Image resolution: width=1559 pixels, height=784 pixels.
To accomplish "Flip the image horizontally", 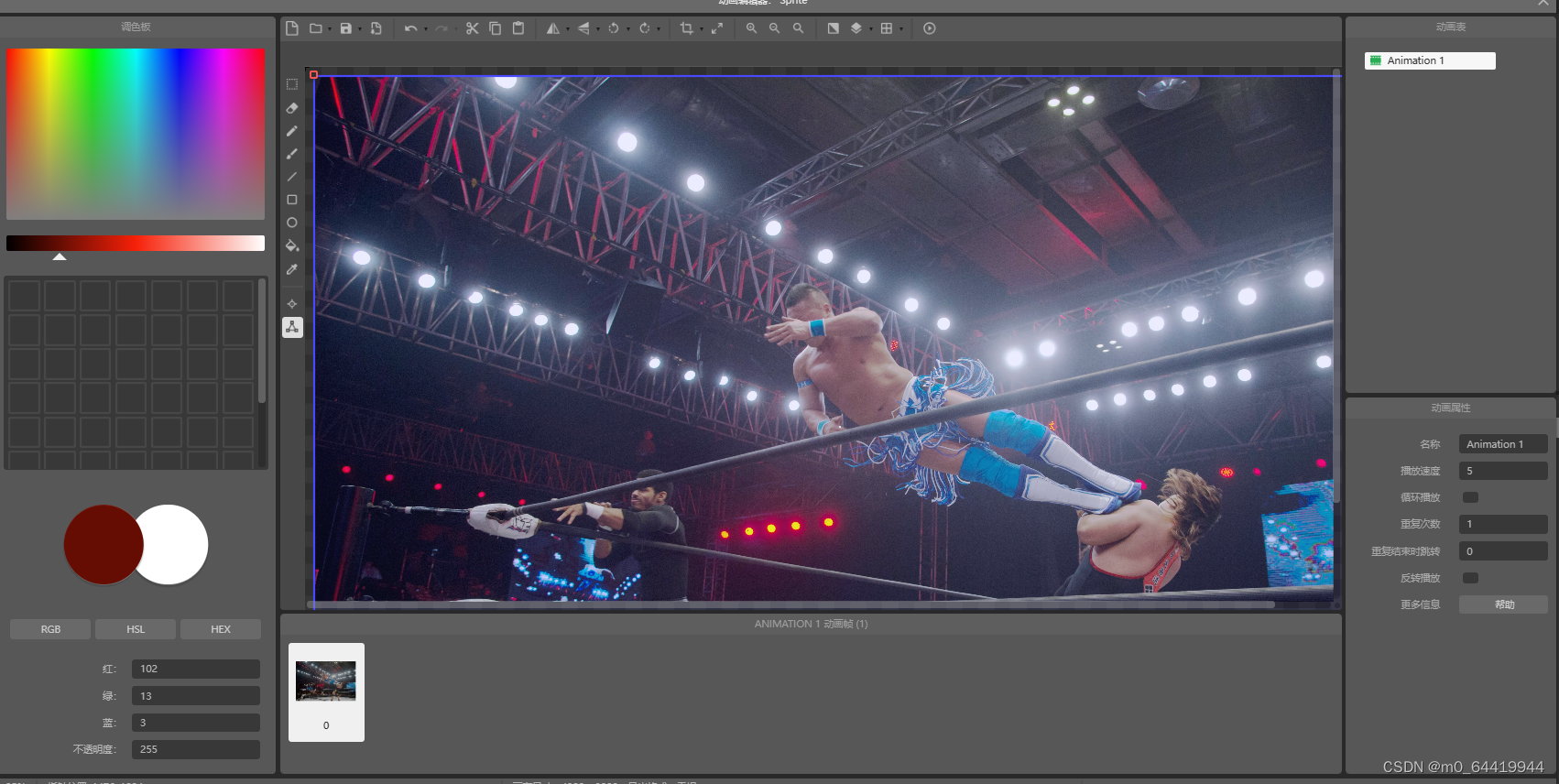I will click(x=553, y=28).
